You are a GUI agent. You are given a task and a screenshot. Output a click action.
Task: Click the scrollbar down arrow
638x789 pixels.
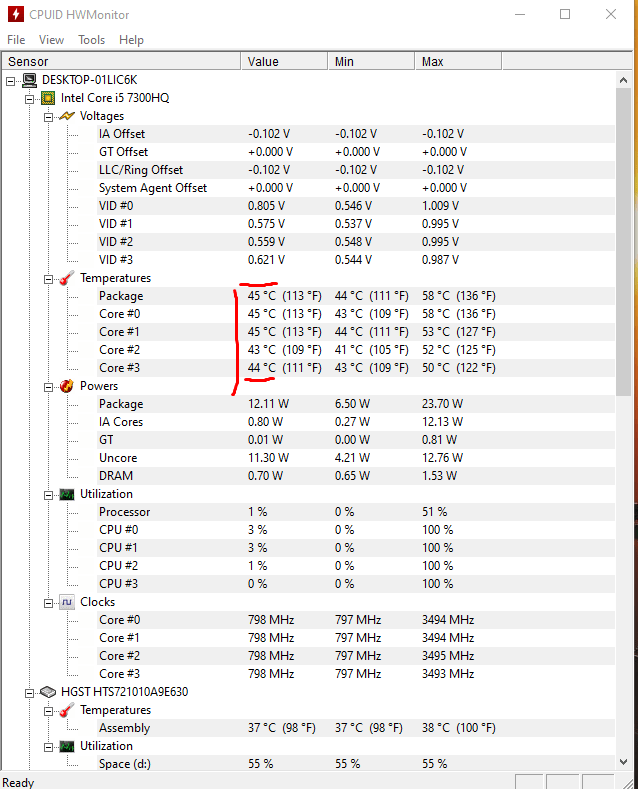click(x=623, y=762)
